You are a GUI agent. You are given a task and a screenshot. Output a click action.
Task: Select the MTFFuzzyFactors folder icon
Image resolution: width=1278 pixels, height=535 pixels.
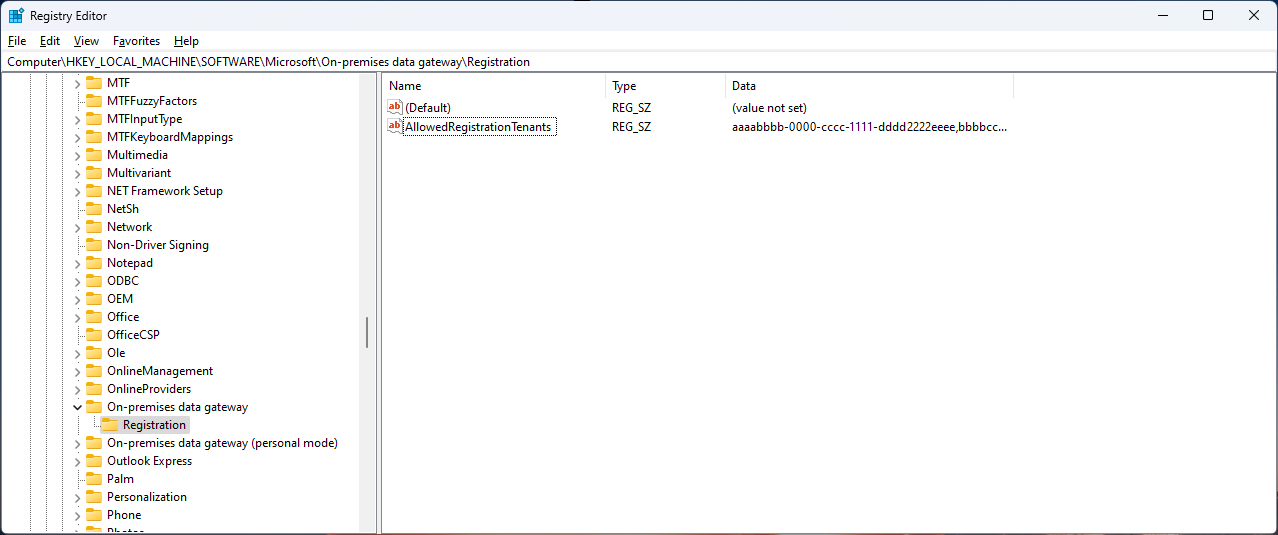click(x=93, y=101)
